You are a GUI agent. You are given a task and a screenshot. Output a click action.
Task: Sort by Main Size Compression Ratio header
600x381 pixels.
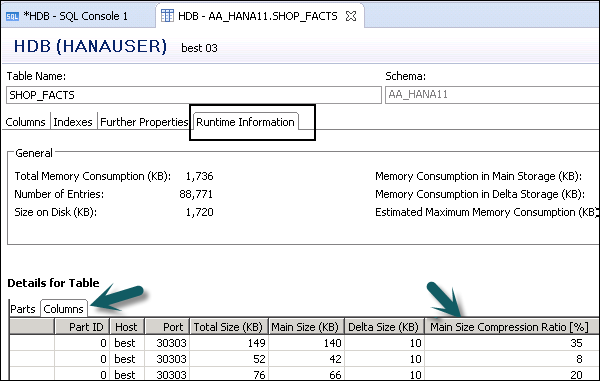coord(511,327)
